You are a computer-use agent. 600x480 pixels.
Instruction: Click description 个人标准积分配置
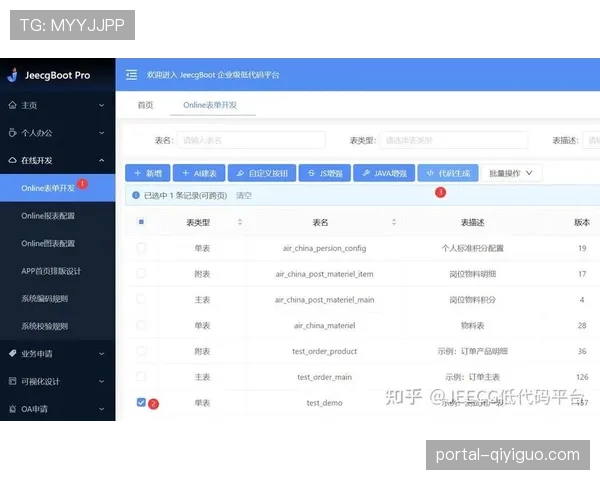click(x=473, y=248)
